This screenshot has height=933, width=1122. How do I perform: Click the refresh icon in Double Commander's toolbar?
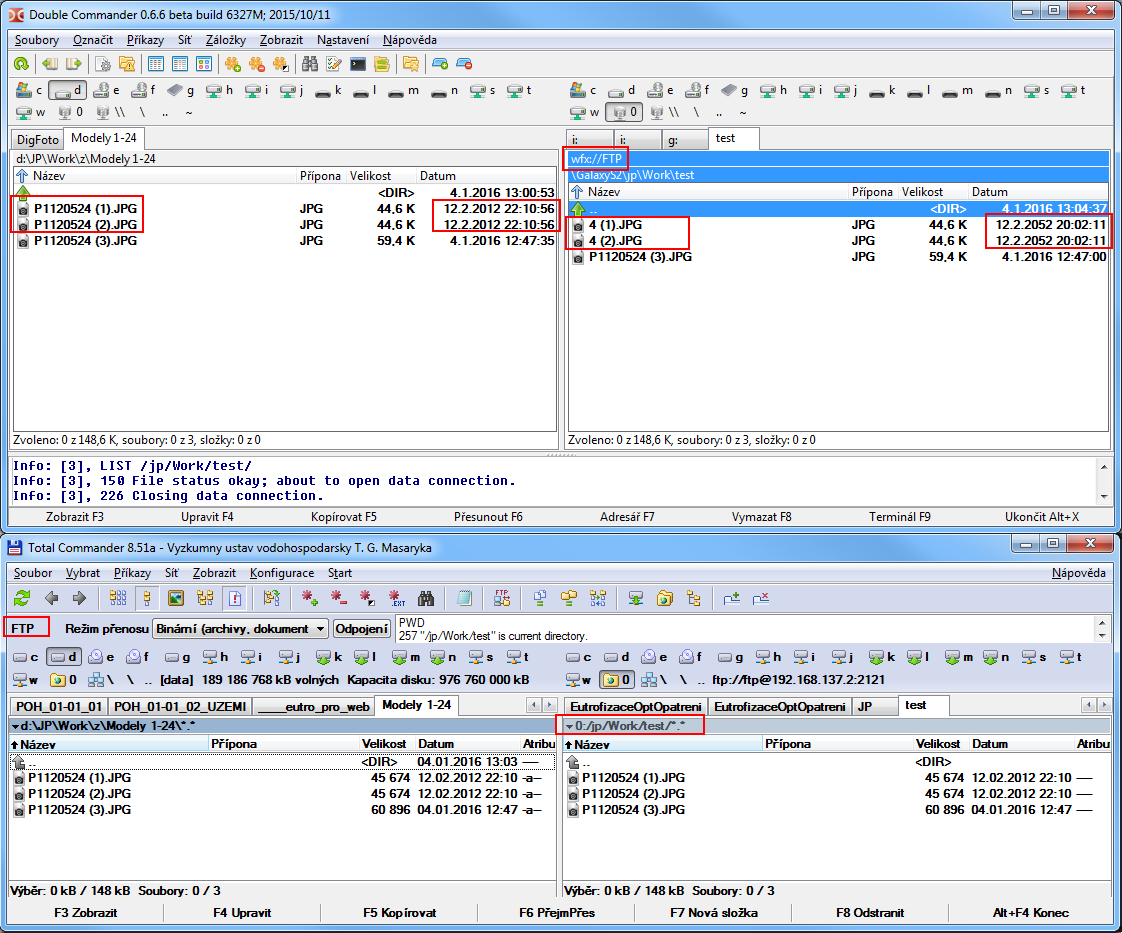pos(21,64)
